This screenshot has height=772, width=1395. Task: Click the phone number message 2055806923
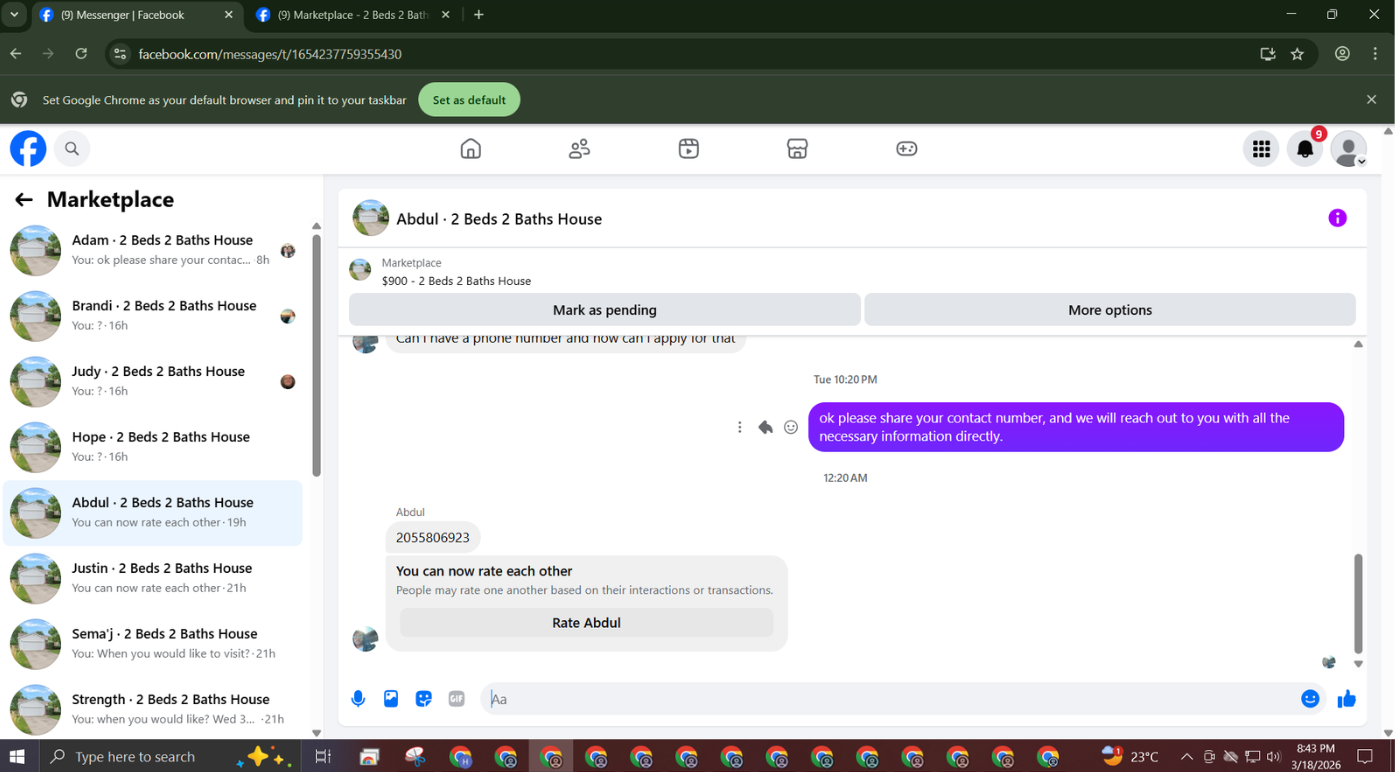[433, 538]
